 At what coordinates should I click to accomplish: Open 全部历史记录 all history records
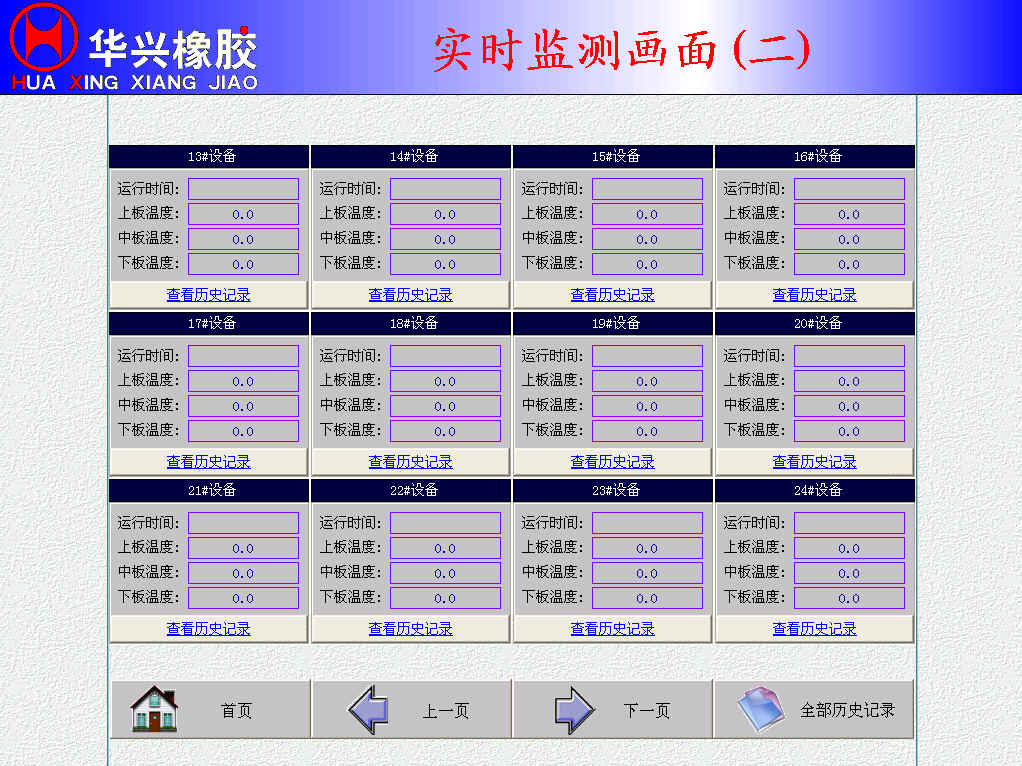coord(815,709)
